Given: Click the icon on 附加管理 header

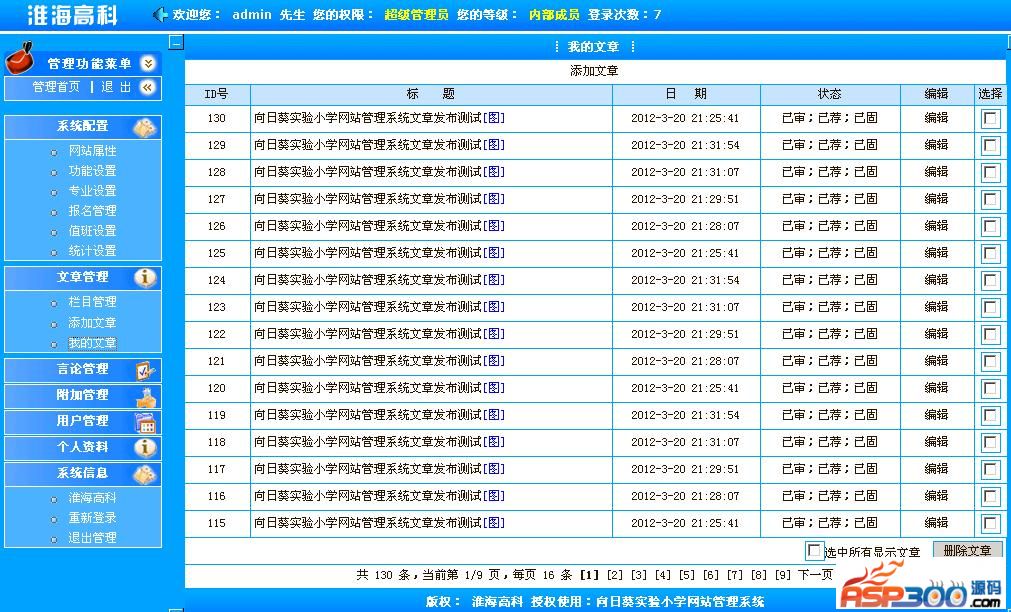Looking at the screenshot, I should point(146,396).
